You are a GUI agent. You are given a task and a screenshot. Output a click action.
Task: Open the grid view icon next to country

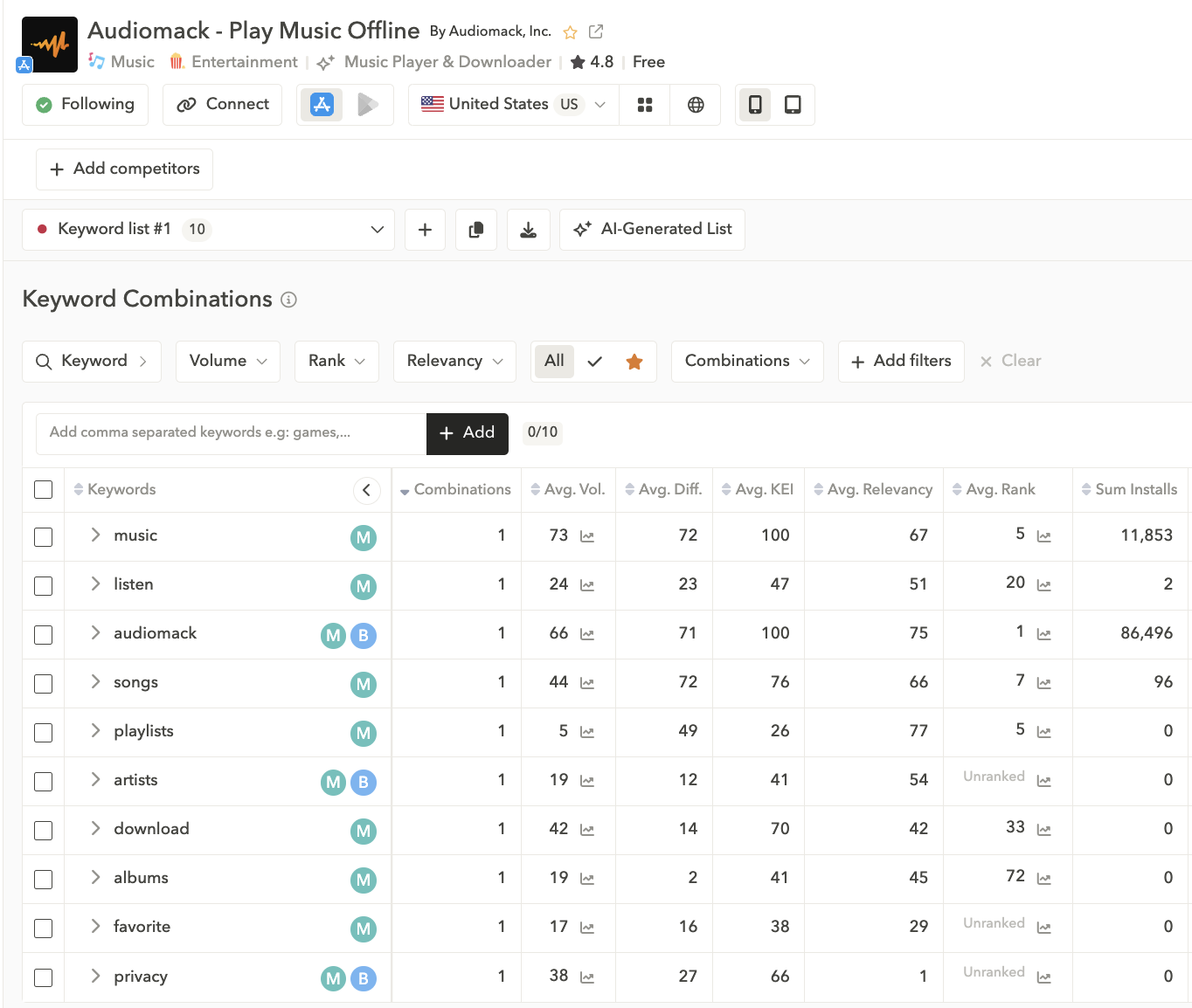(645, 105)
